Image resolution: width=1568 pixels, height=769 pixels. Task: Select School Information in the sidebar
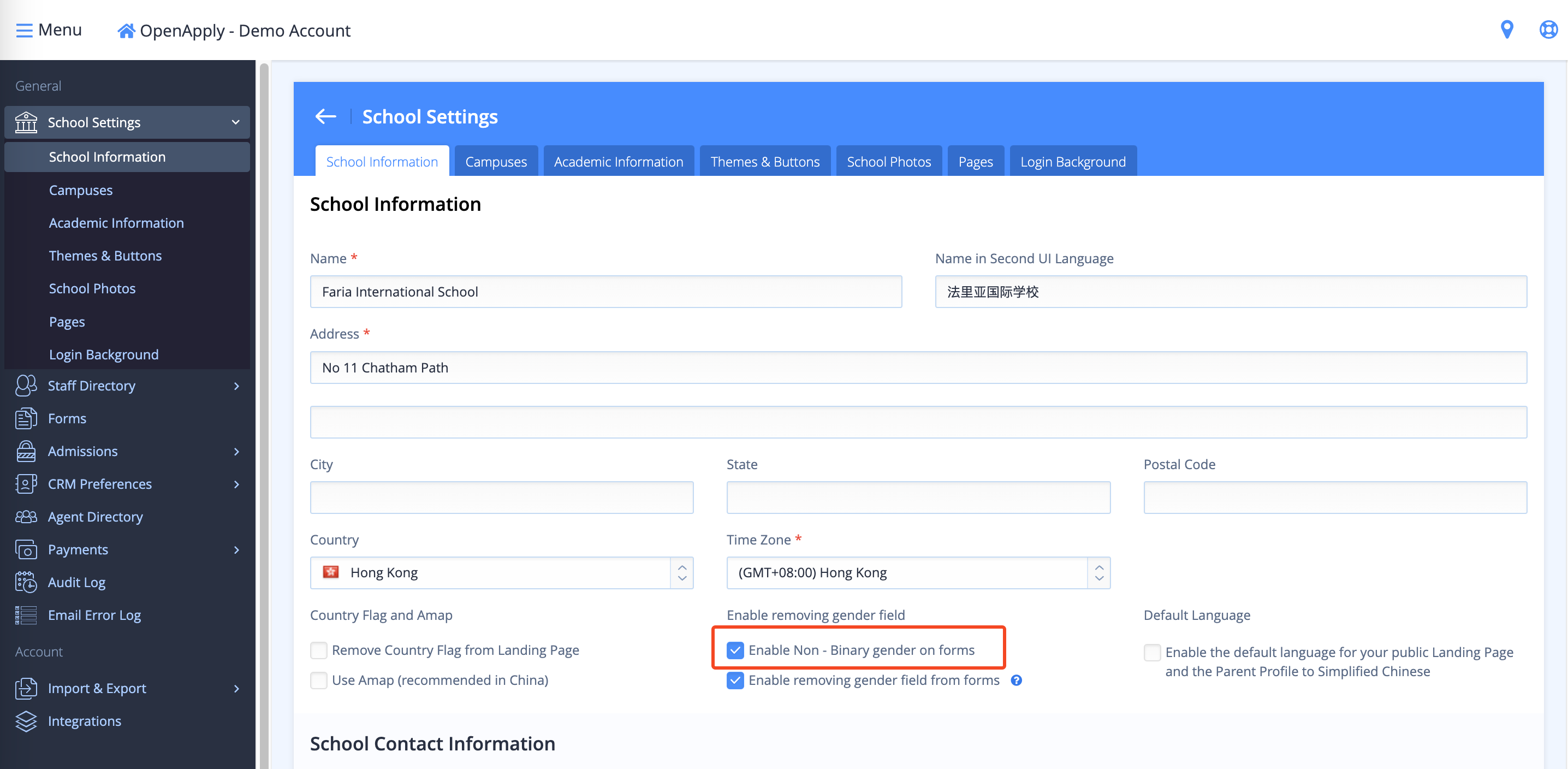[x=127, y=157]
